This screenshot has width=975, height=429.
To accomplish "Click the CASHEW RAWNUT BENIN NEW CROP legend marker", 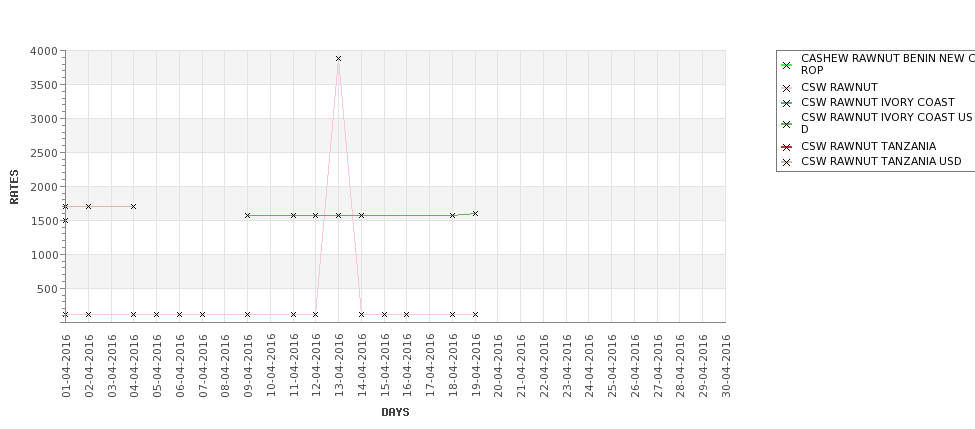I will 787,65.
